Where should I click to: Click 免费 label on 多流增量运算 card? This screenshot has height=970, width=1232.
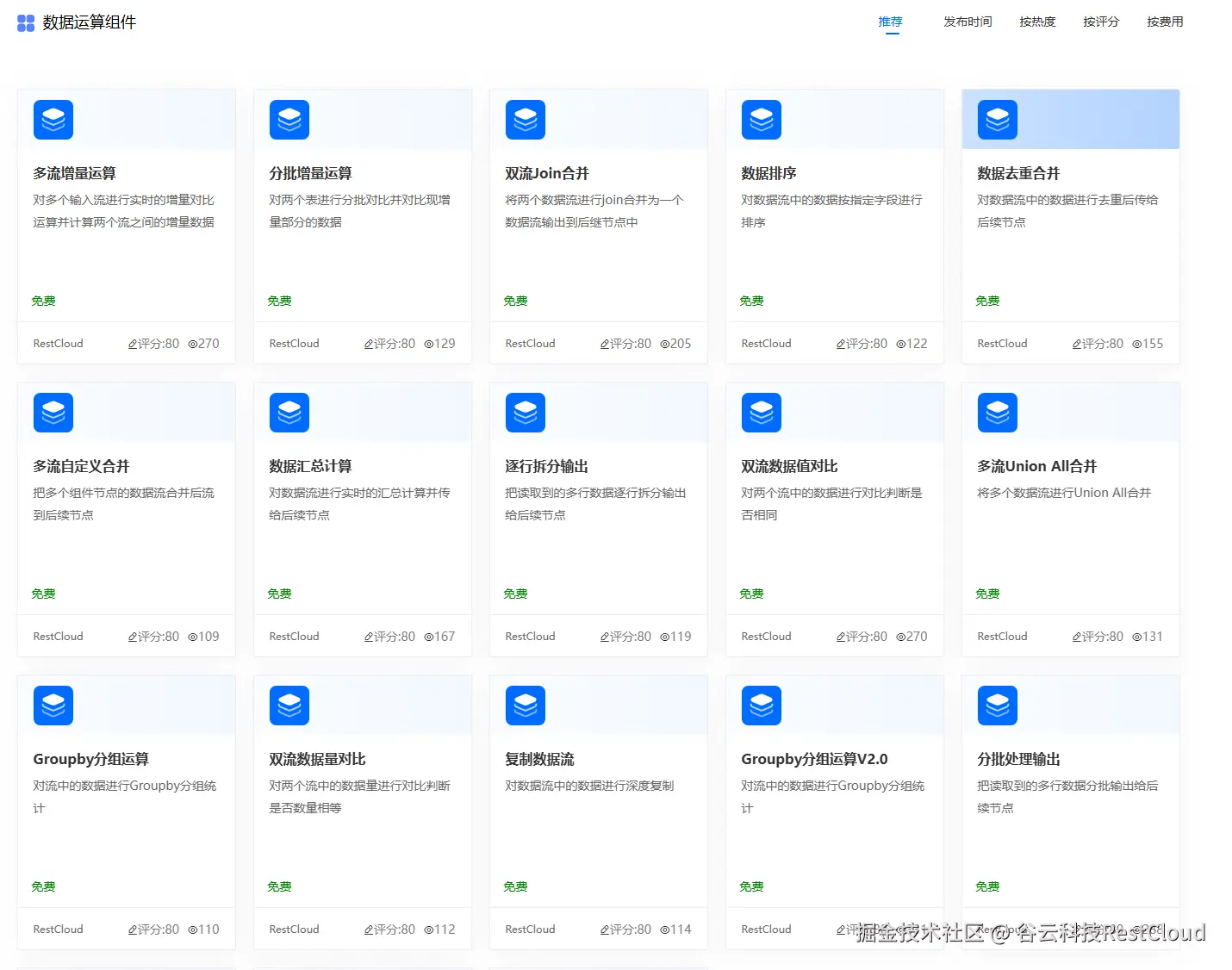point(43,300)
